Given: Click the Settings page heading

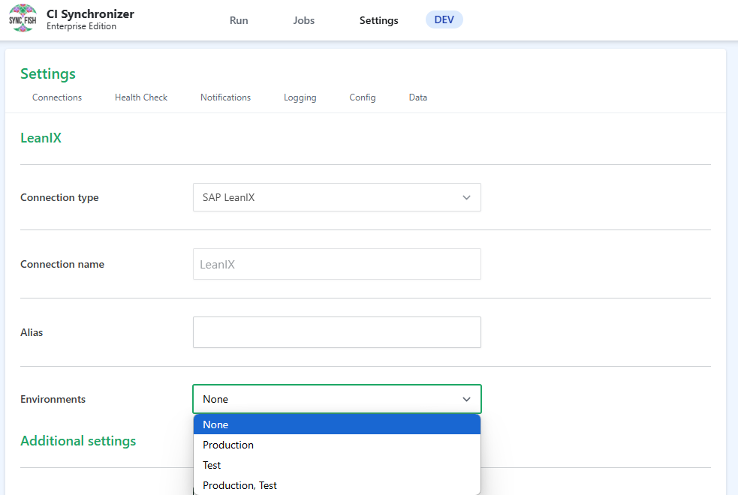Looking at the screenshot, I should (x=48, y=74).
